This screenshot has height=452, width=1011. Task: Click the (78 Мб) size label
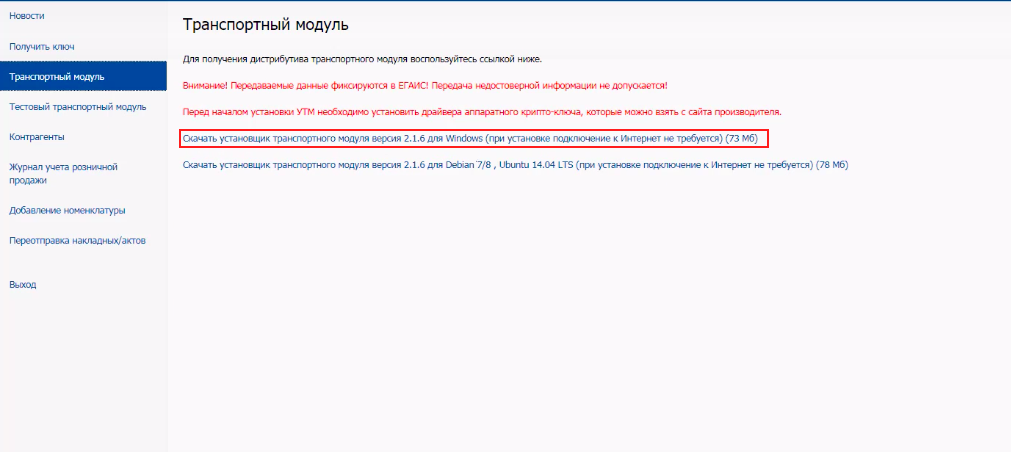(x=831, y=164)
